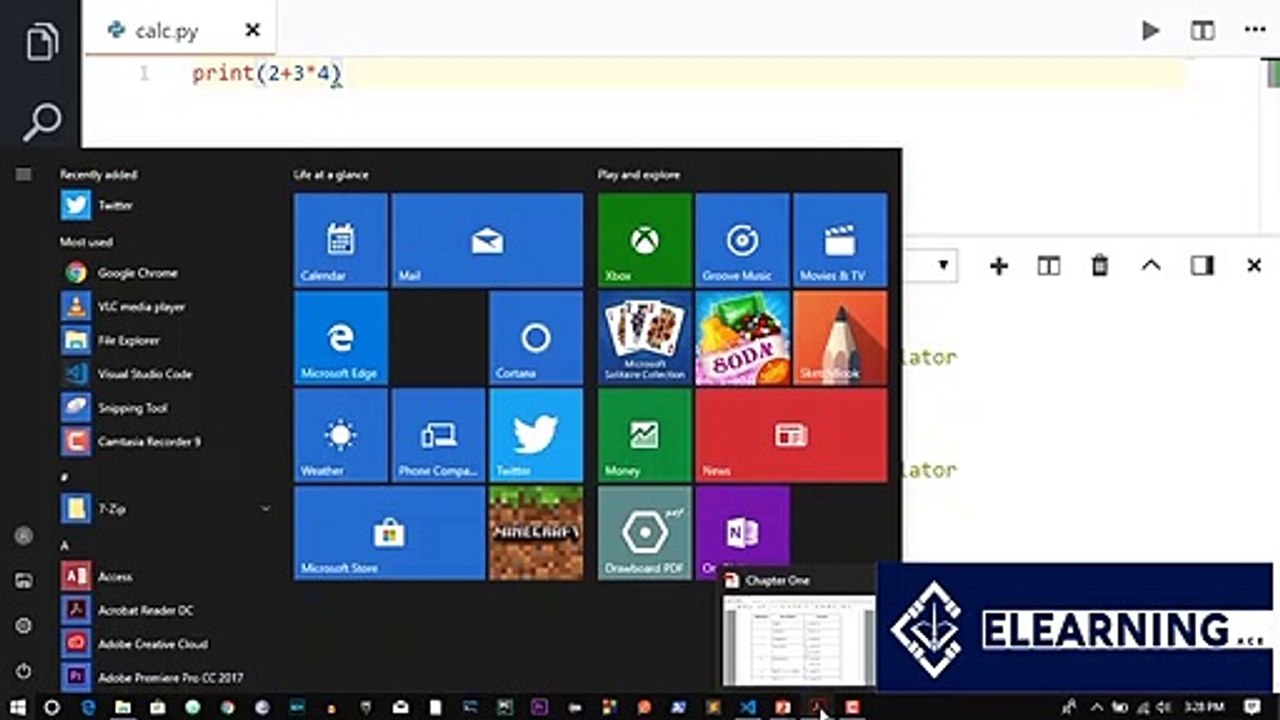The image size is (1280, 720).
Task: Open VS Code Explorer sidebar icon
Action: click(x=41, y=42)
